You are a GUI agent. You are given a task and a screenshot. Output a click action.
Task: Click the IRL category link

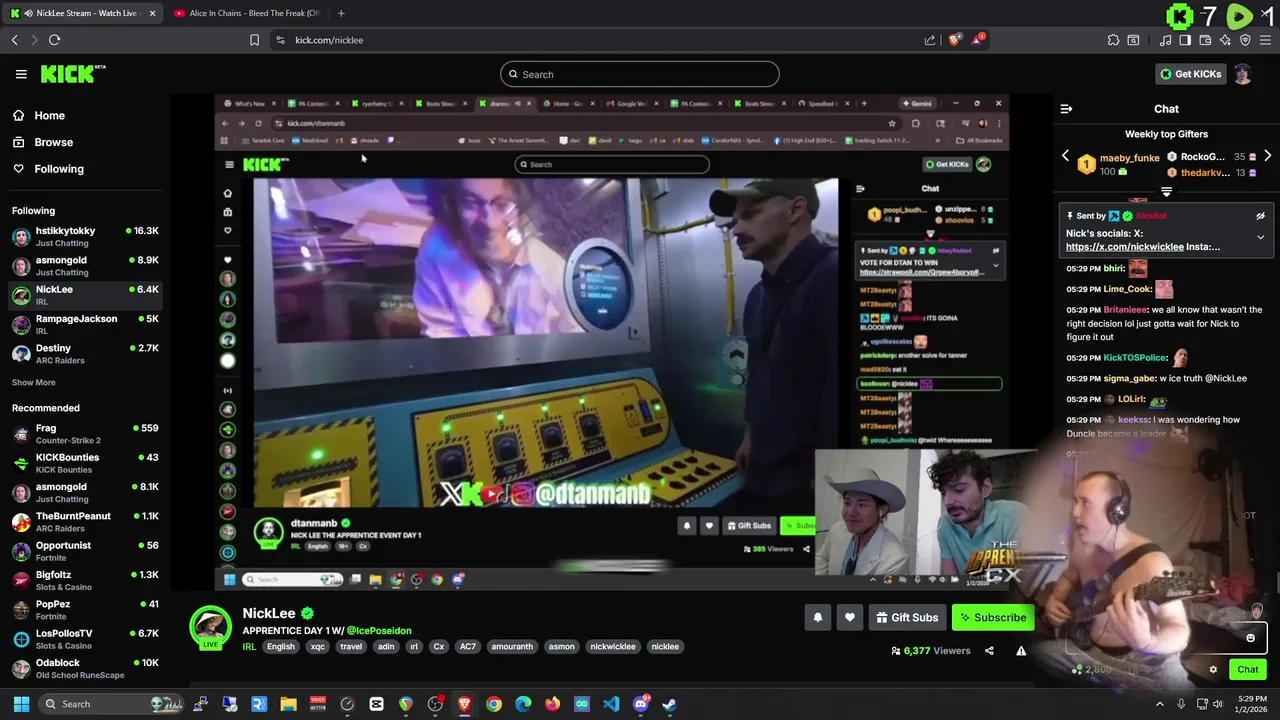[x=249, y=647]
